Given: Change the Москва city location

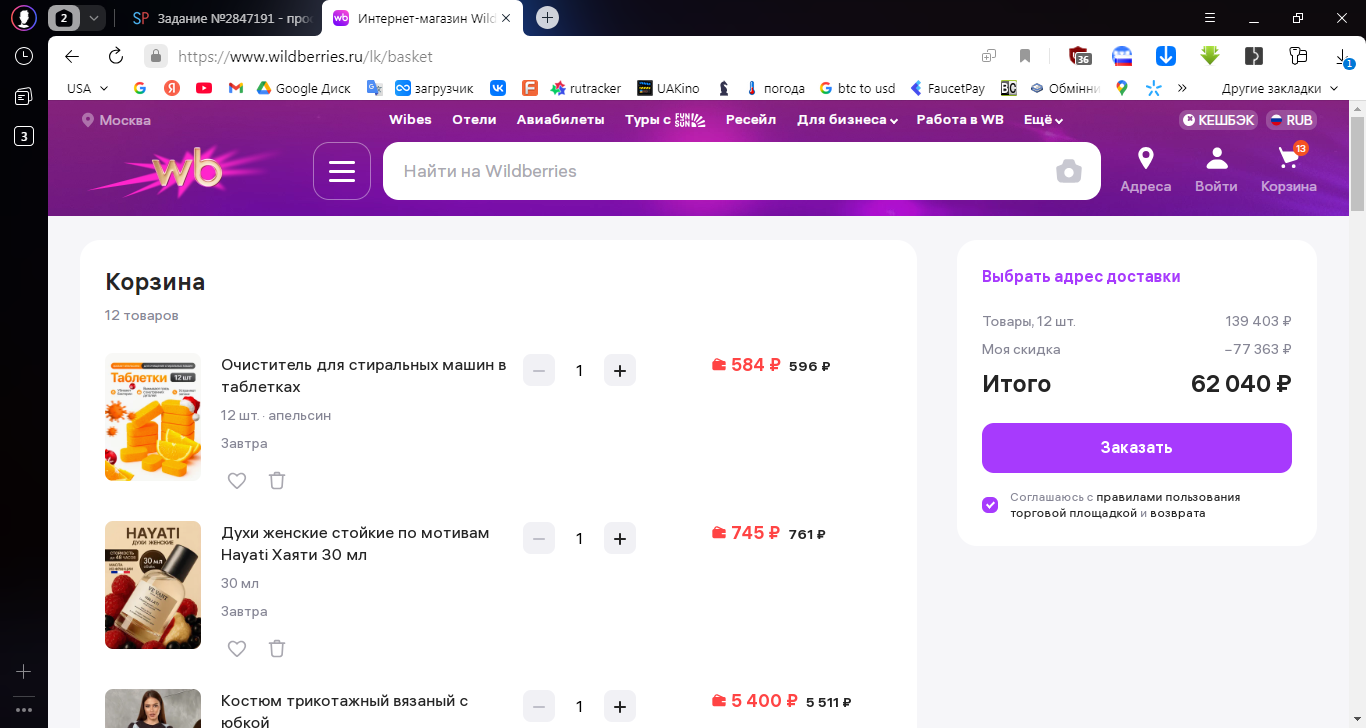Looking at the screenshot, I should pos(116,120).
